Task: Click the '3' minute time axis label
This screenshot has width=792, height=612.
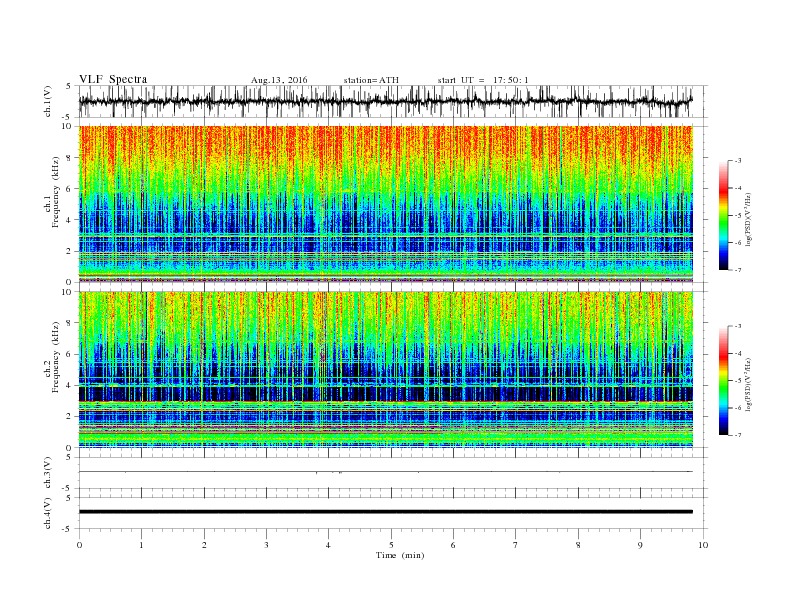Action: click(266, 545)
